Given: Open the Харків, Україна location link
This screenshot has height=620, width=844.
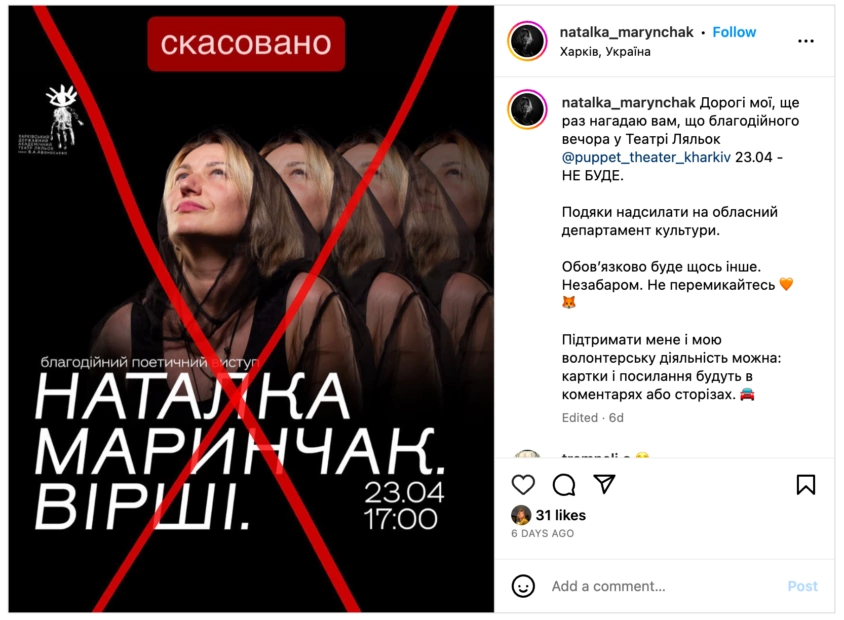Looking at the screenshot, I should click(x=605, y=52).
